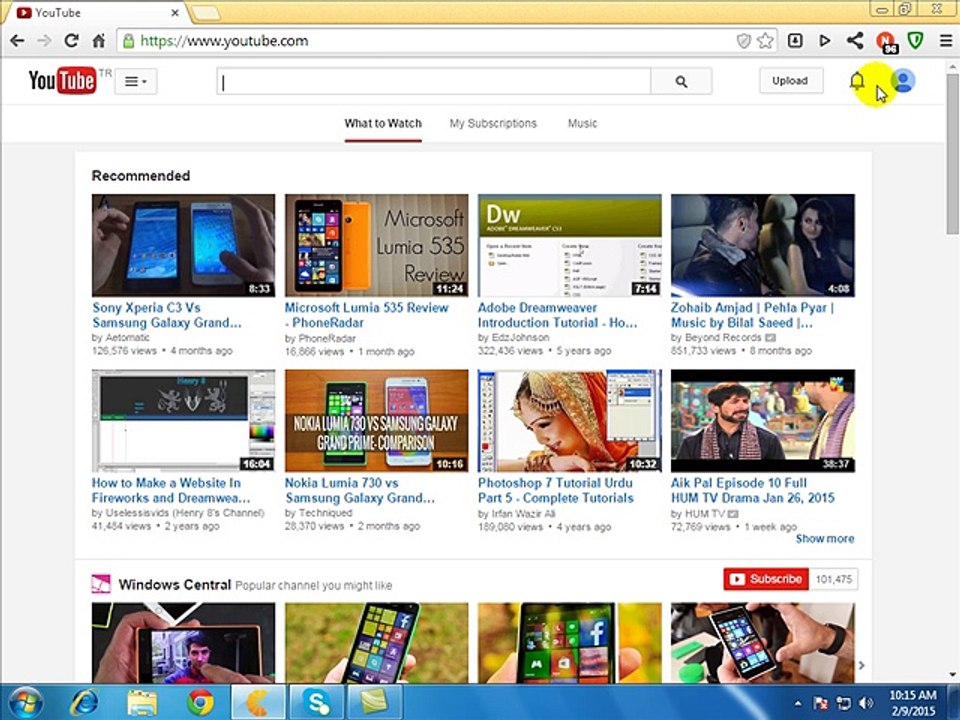
Task: Click Photoshop 7 Tutorial Urdu title link
Action: point(555,490)
